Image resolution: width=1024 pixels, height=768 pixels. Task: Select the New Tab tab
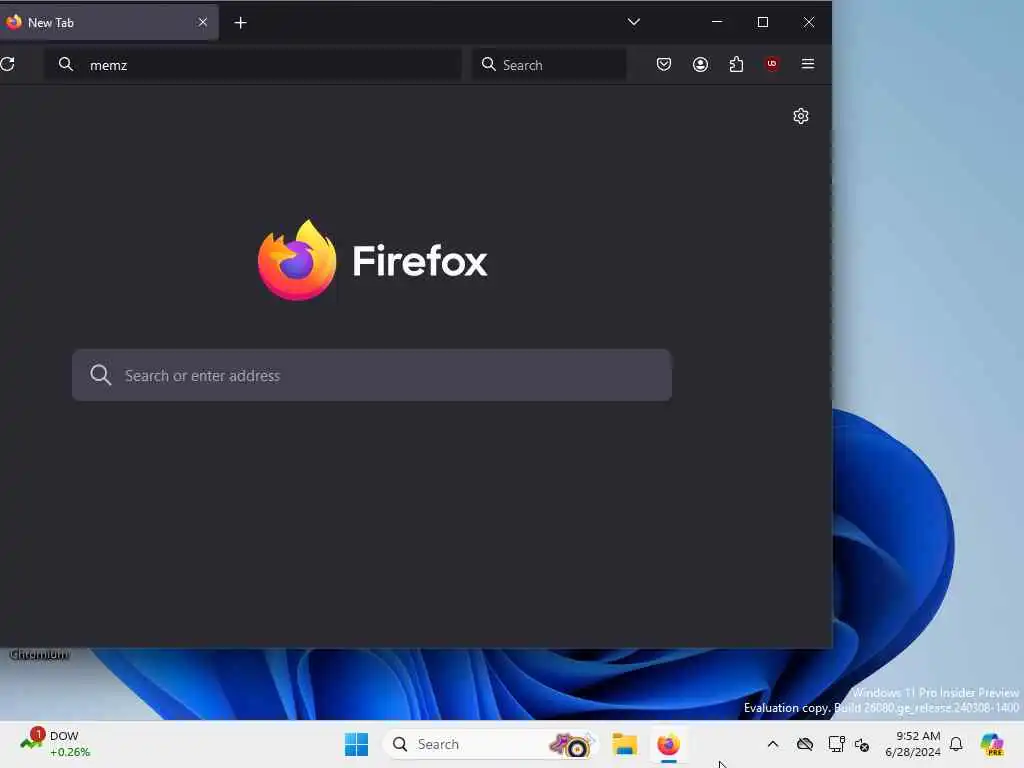108,22
